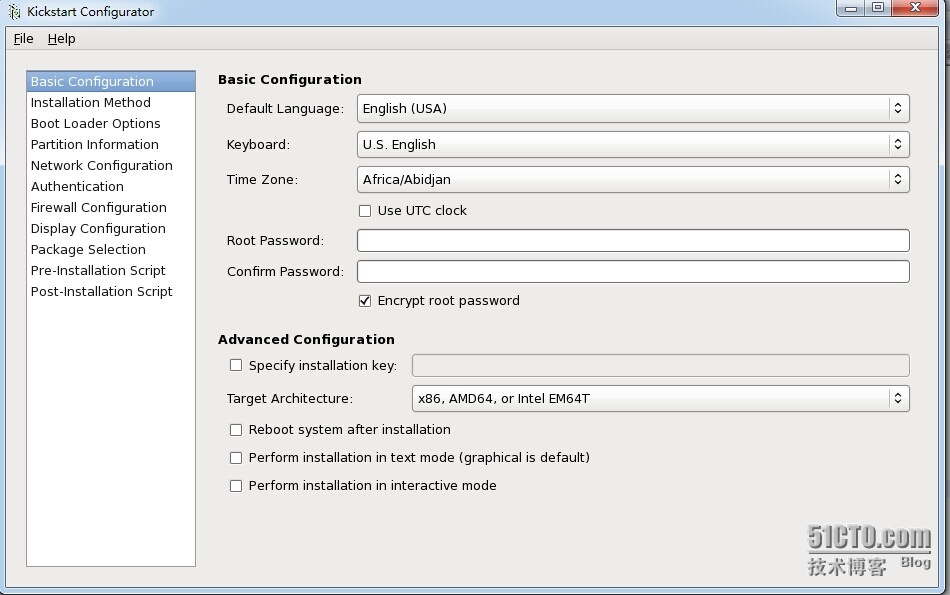950x595 pixels.
Task: Check Reboot system after installation
Action: pos(236,430)
